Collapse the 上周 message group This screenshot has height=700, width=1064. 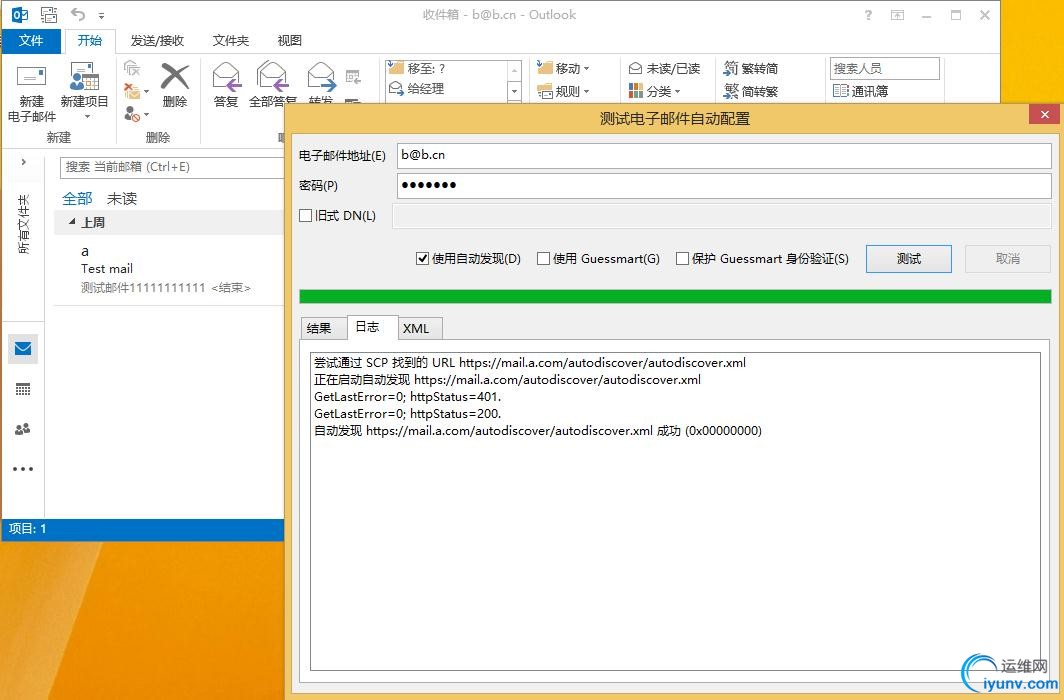click(73, 222)
